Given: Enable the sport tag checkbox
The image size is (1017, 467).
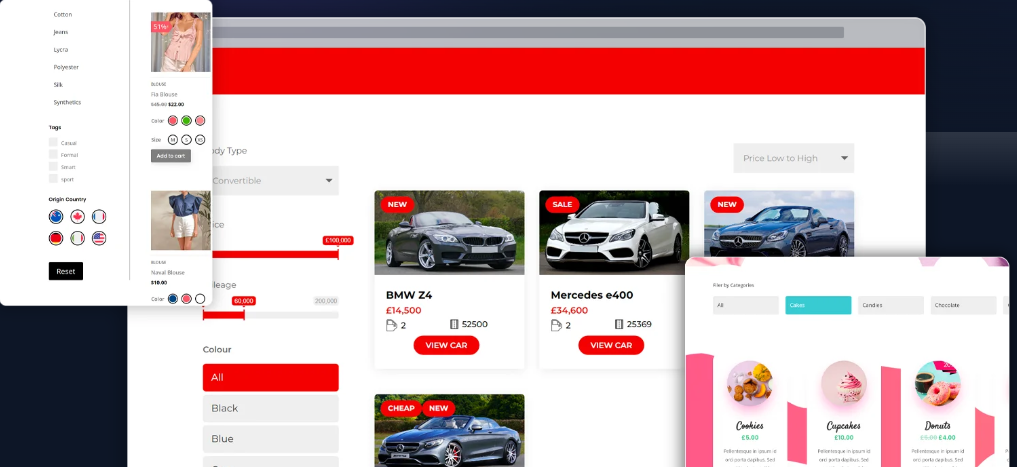Looking at the screenshot, I should (53, 178).
